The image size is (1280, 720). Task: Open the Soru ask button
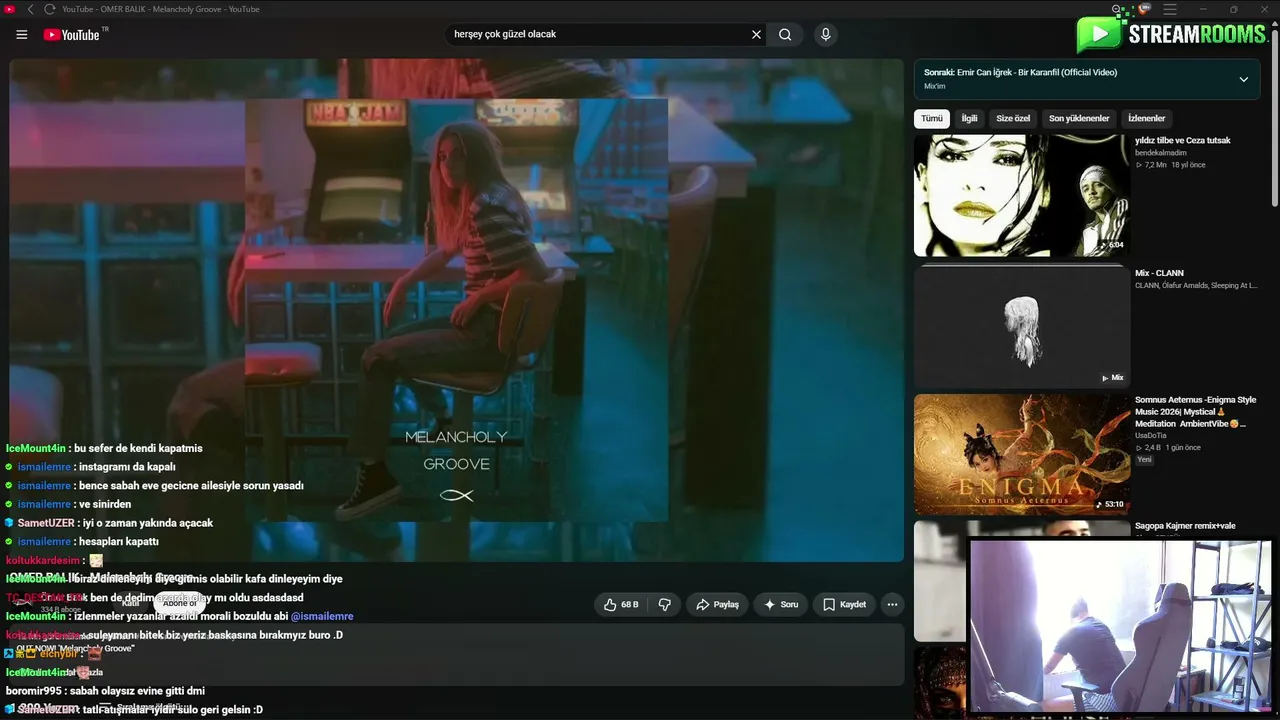coord(781,604)
